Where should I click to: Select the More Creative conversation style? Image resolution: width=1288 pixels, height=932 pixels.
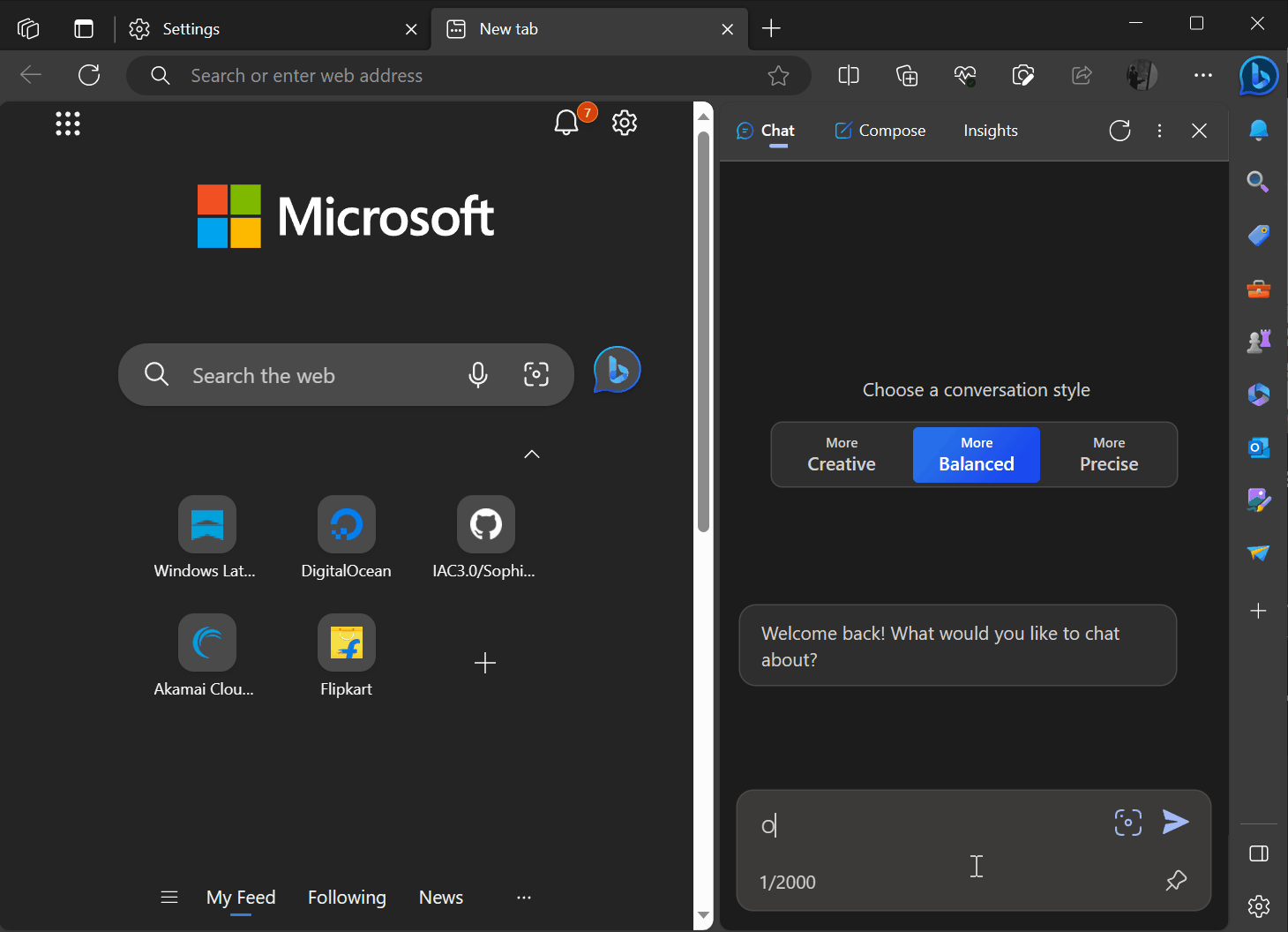click(x=841, y=455)
